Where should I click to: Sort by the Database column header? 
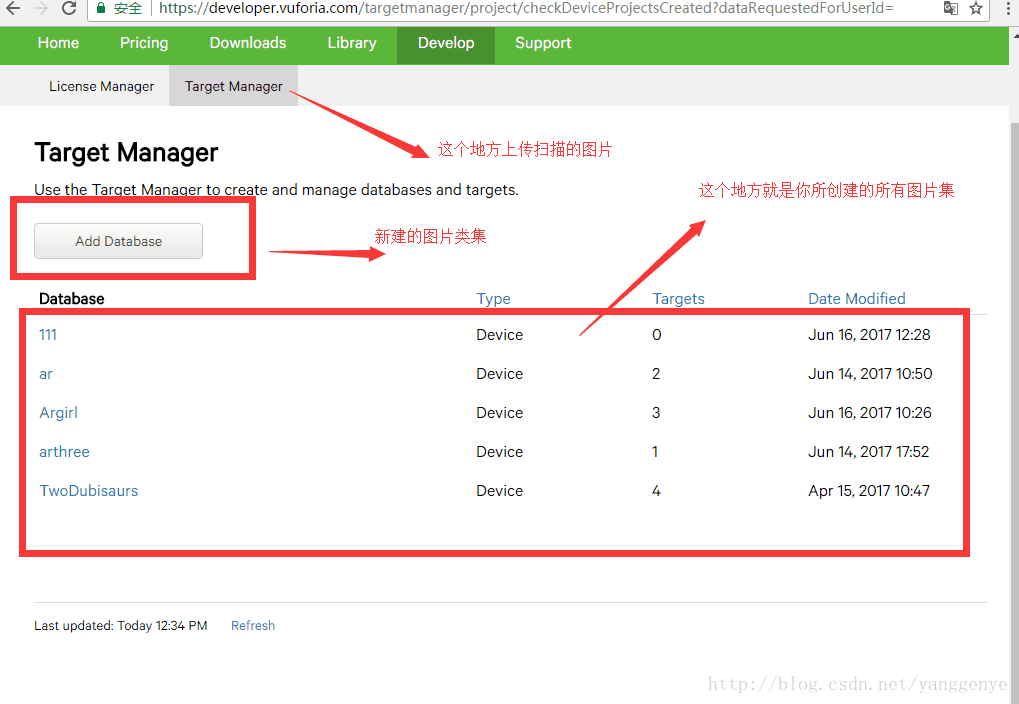(71, 298)
